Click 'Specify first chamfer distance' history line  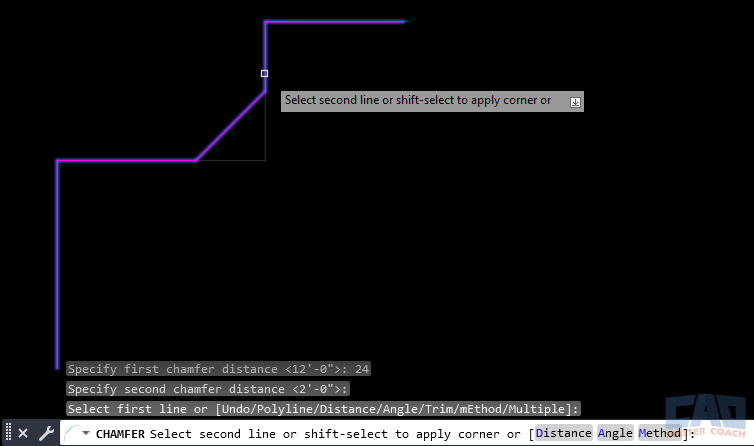[218, 369]
